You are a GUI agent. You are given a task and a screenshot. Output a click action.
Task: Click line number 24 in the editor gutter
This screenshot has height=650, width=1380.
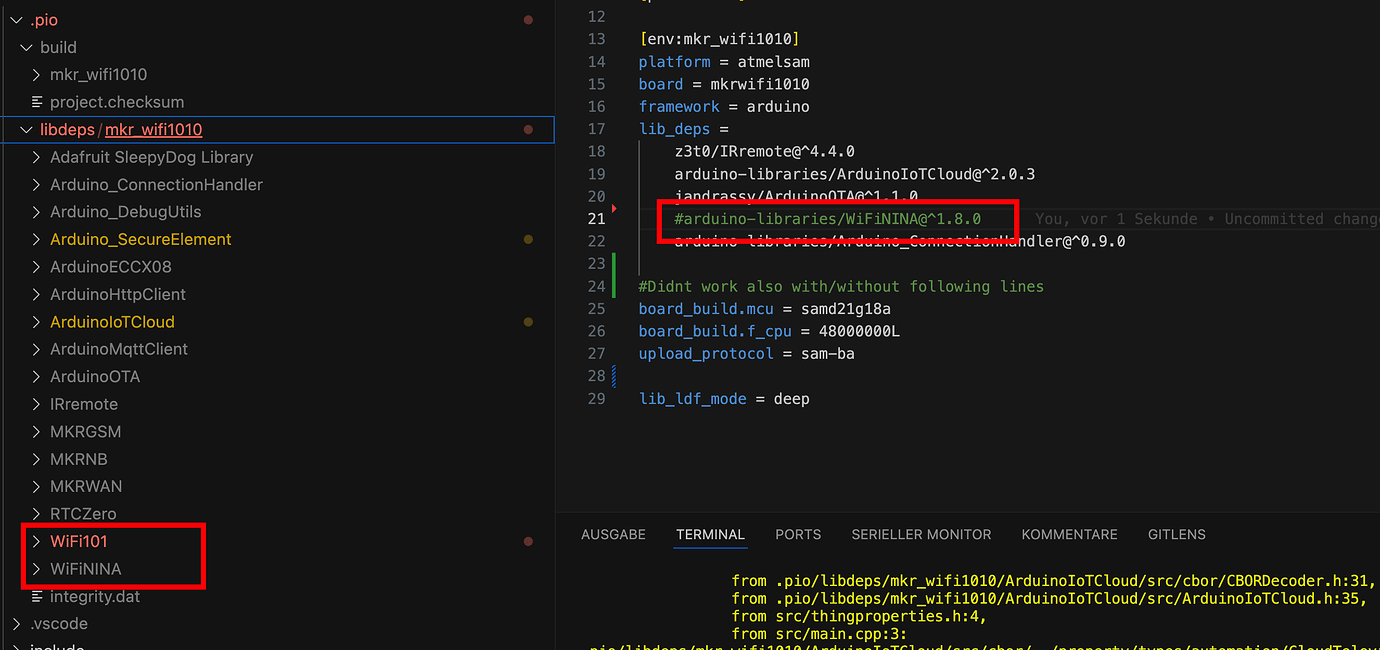click(x=597, y=286)
